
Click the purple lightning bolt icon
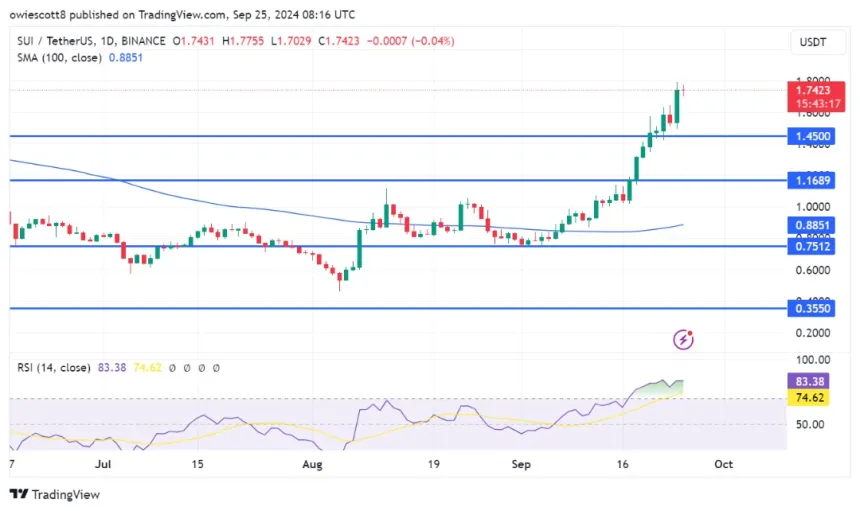(x=684, y=340)
